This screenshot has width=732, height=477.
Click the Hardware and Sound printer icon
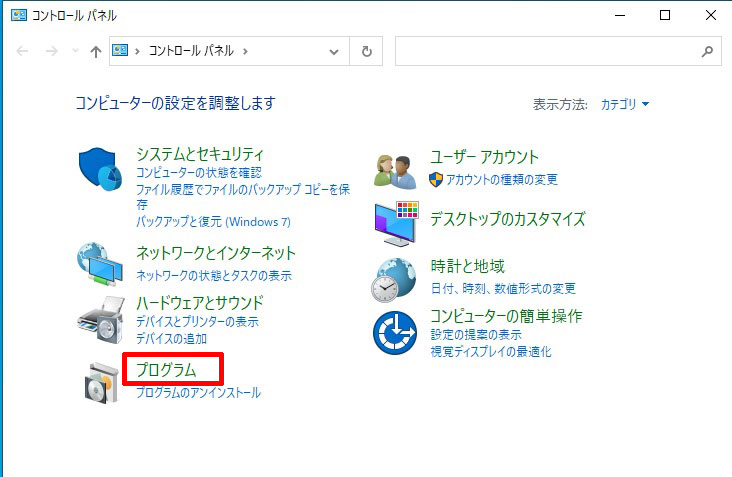[100, 320]
